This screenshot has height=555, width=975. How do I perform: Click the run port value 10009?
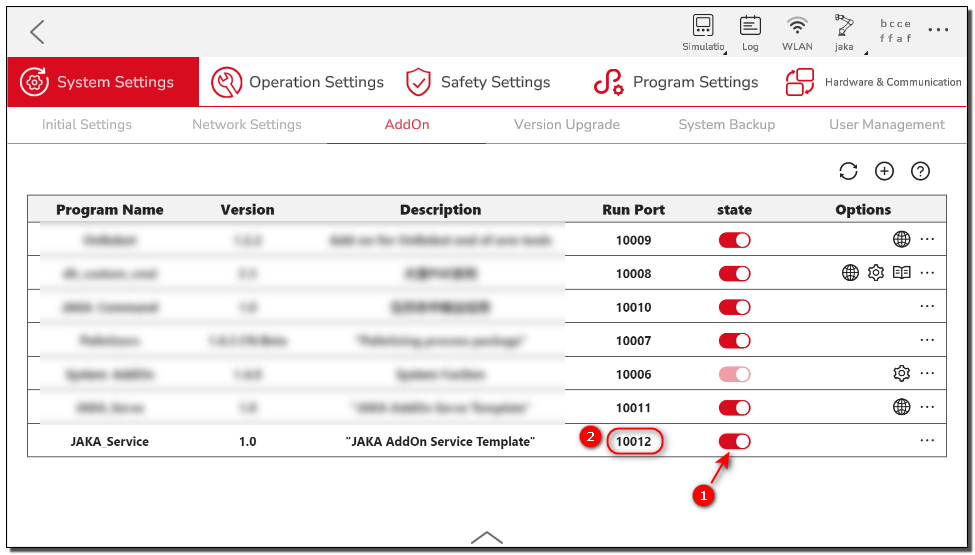point(634,241)
